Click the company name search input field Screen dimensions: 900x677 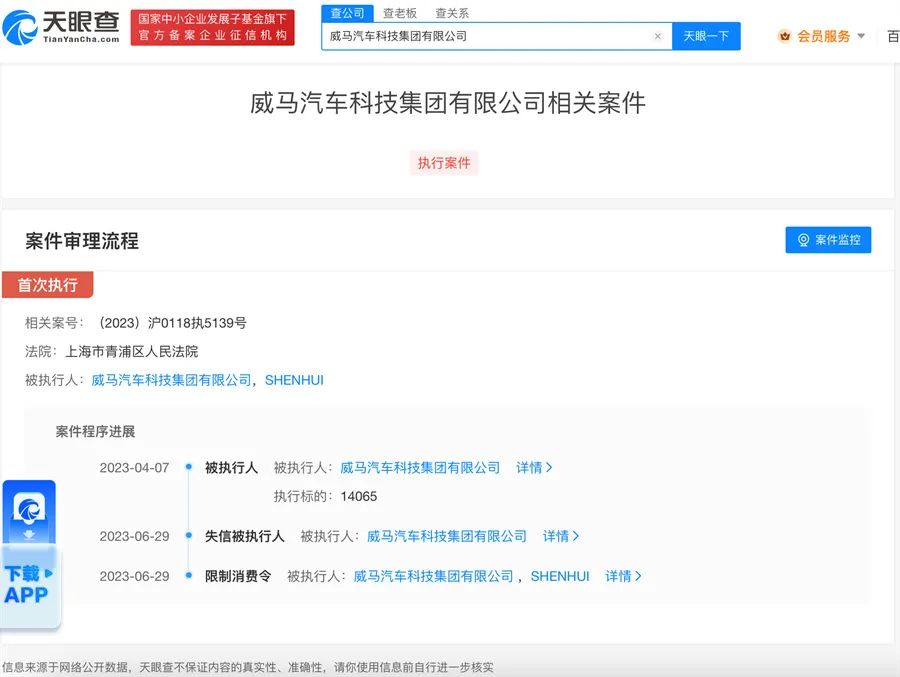tap(485, 36)
